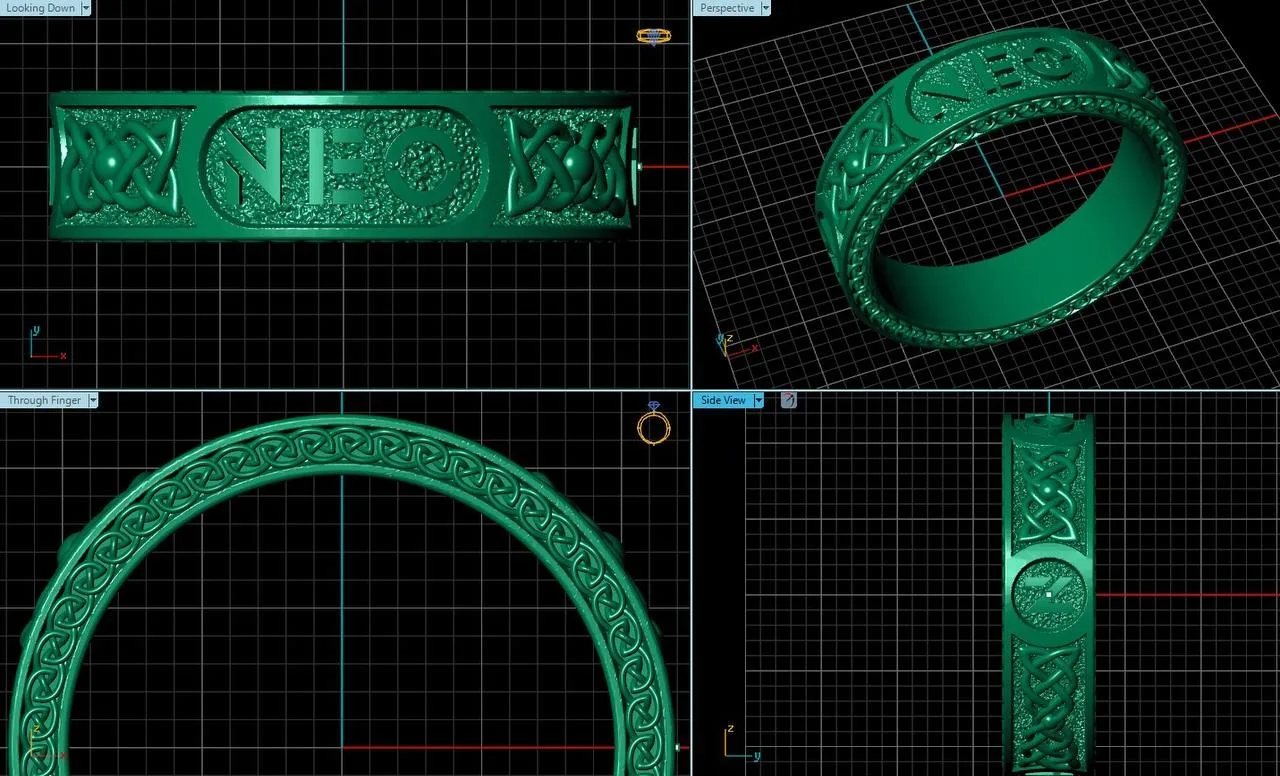This screenshot has height=776, width=1280.
Task: Activate the Perspective viewport label
Action: (727, 8)
